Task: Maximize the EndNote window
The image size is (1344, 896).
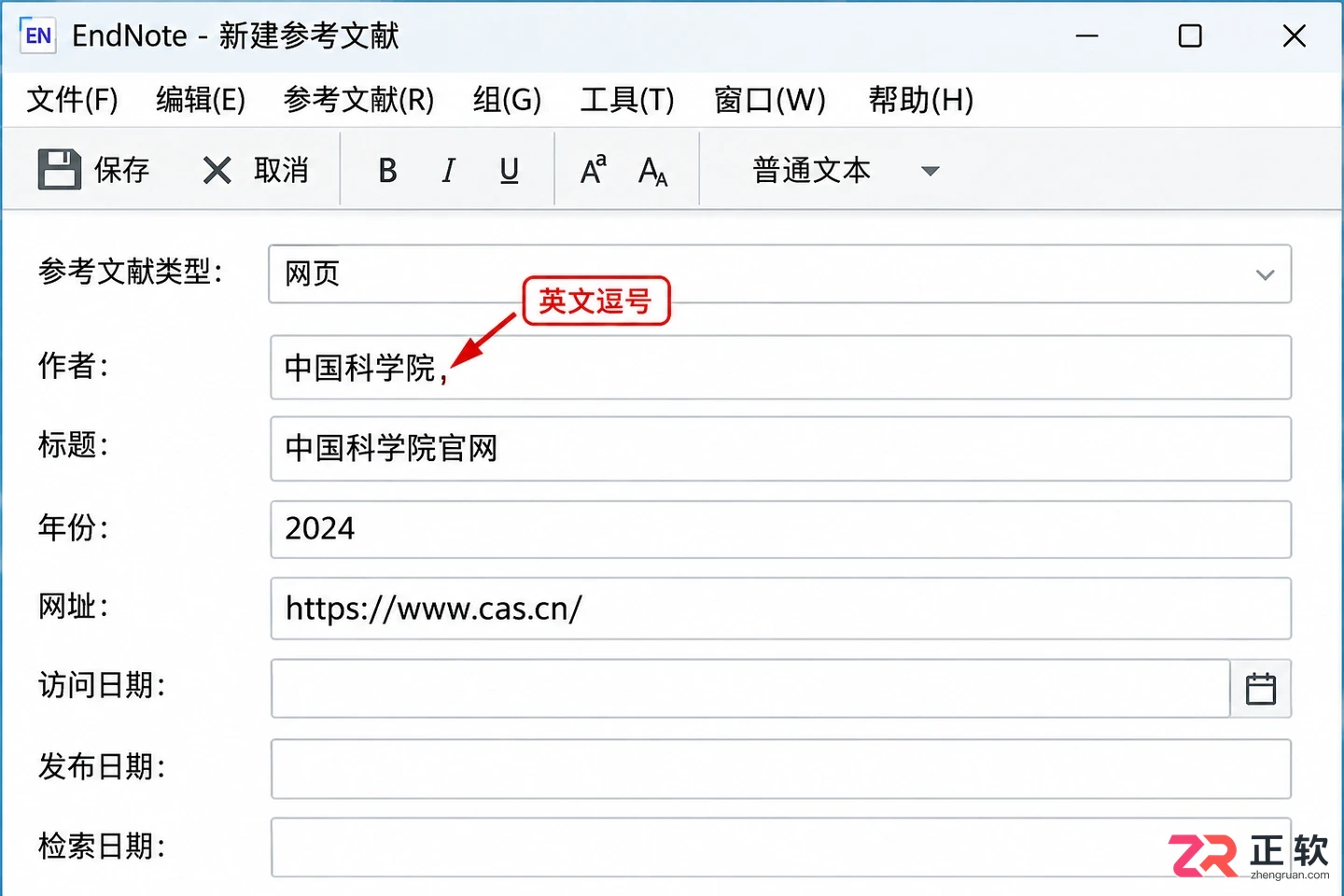Action: click(x=1190, y=36)
